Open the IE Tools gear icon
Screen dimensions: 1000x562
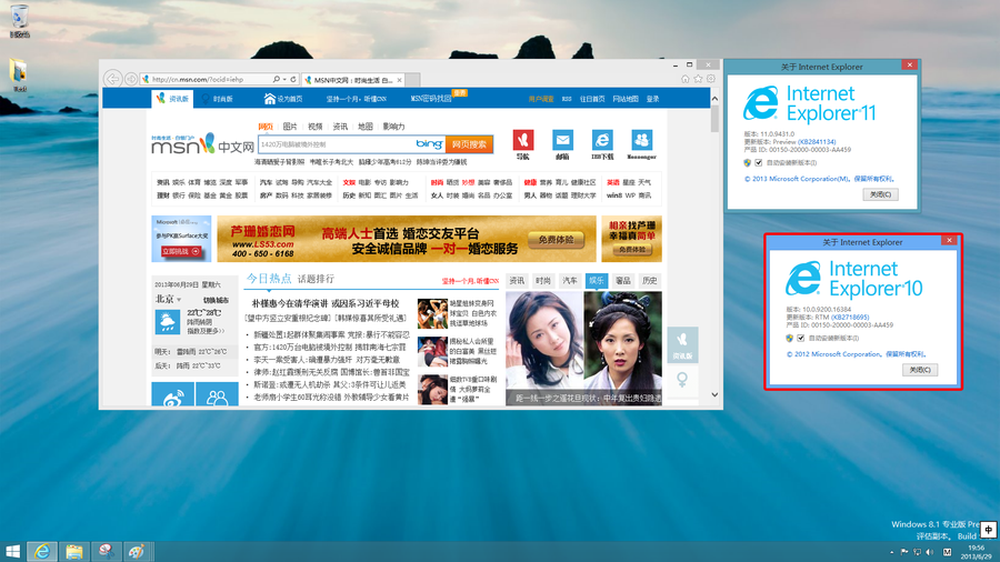point(710,79)
